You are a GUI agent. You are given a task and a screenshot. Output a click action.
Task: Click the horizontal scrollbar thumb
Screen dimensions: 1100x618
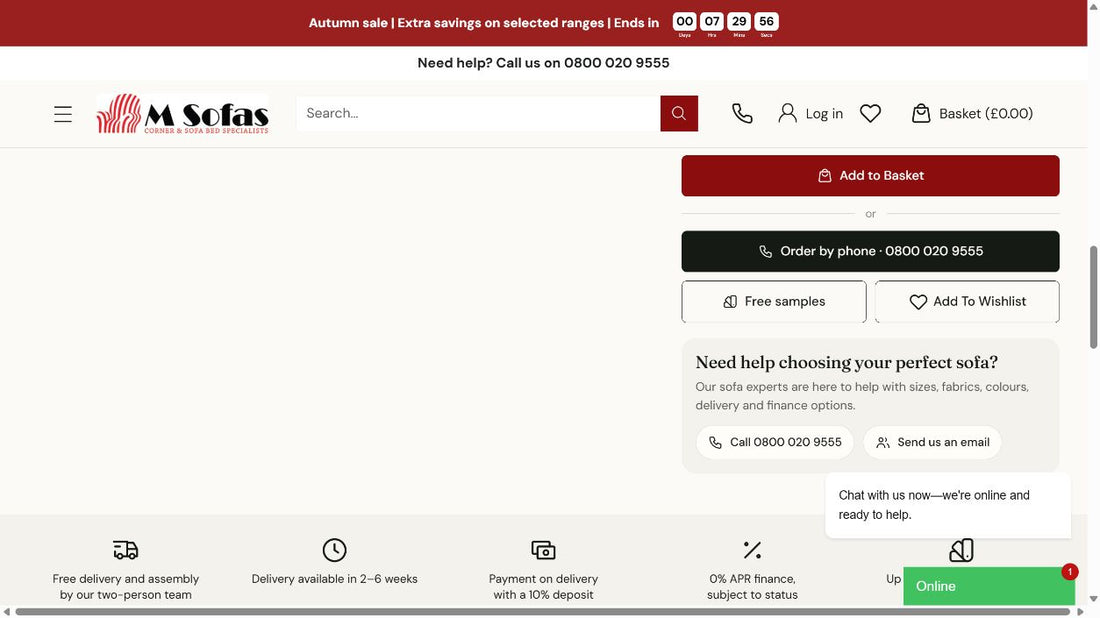pos(542,612)
